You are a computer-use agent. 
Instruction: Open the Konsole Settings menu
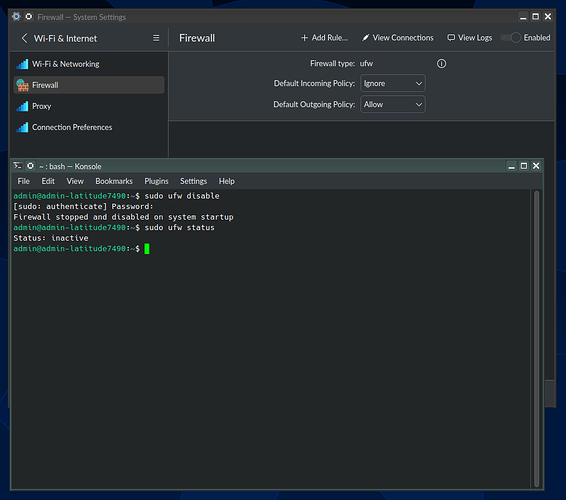click(193, 181)
